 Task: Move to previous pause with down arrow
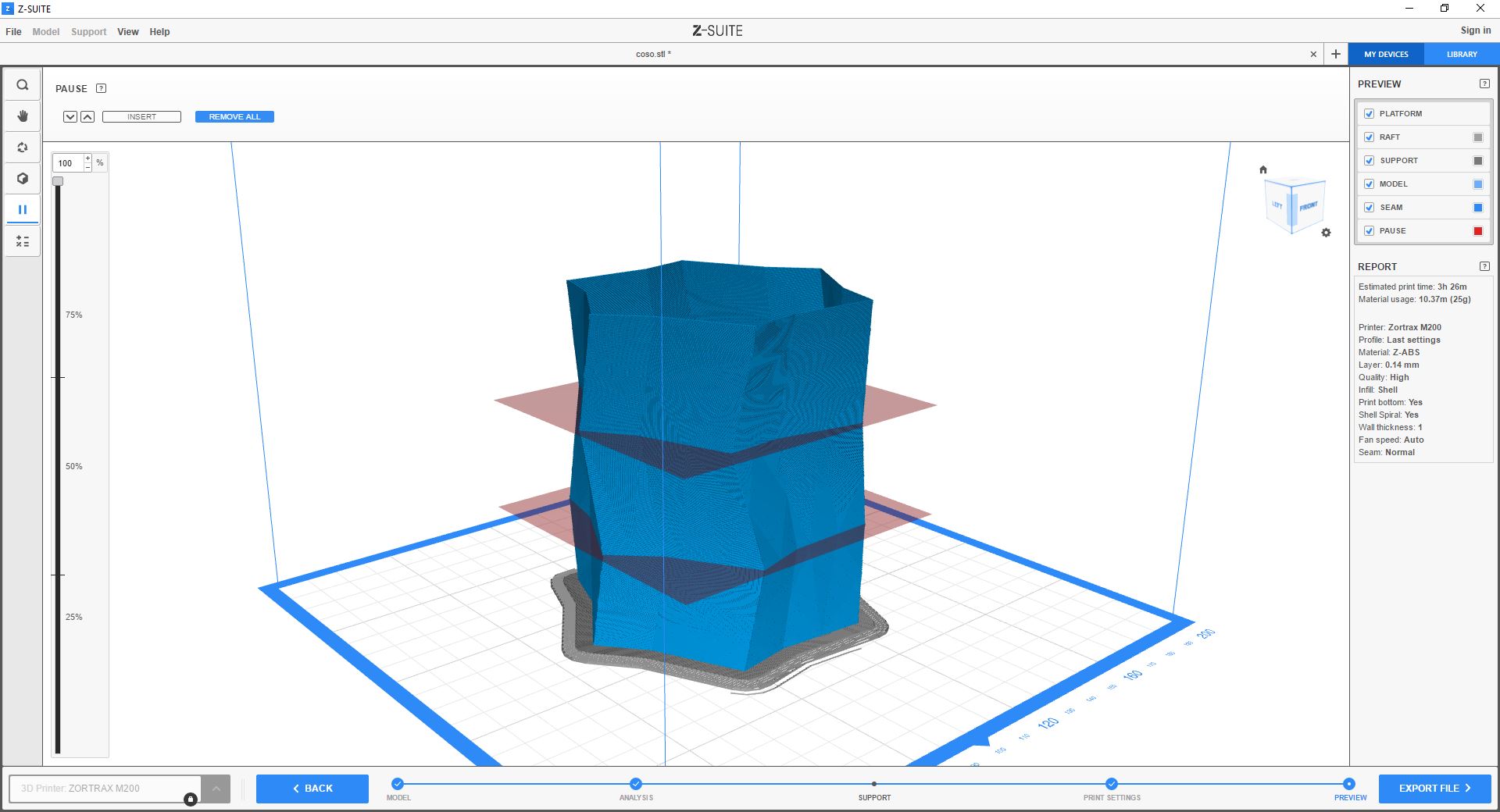[x=70, y=116]
